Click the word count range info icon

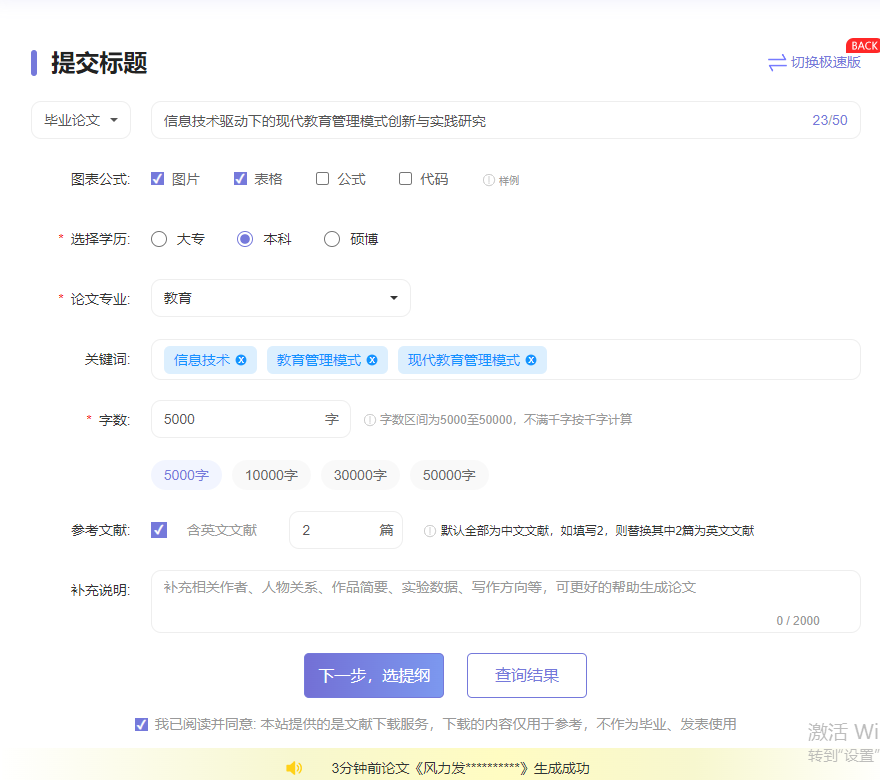click(370, 420)
